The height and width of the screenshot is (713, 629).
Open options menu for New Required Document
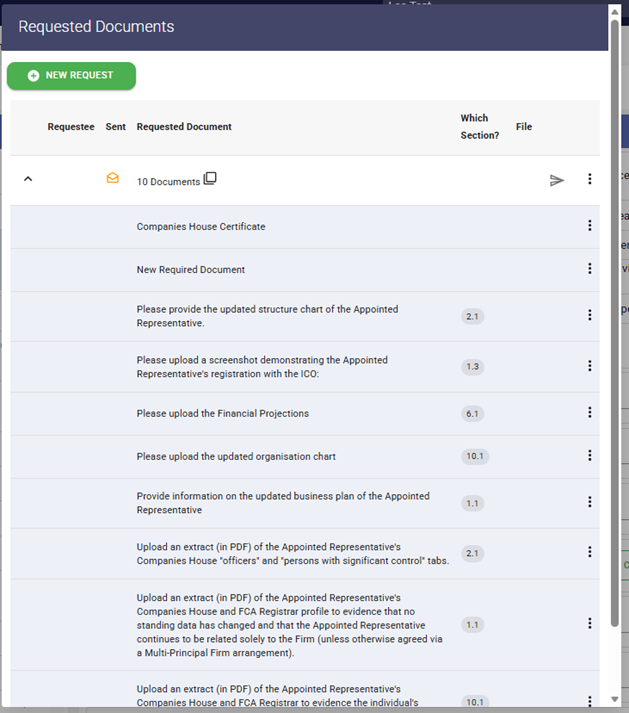tap(590, 269)
